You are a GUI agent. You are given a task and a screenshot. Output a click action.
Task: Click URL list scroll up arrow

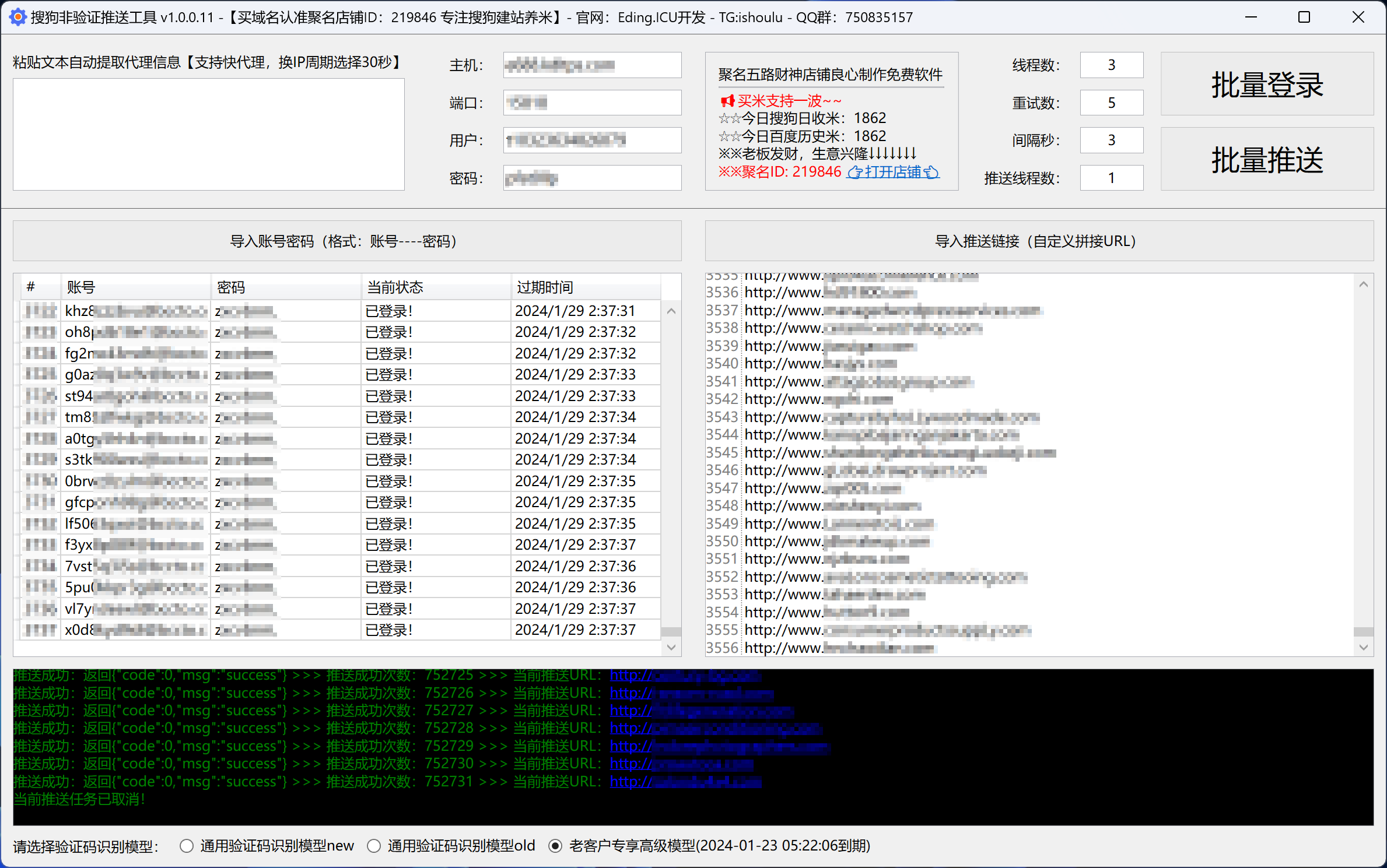point(1364,284)
